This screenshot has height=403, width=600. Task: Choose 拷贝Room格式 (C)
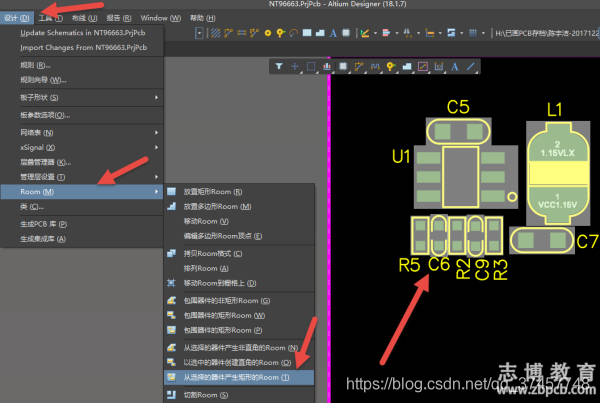coord(239,253)
